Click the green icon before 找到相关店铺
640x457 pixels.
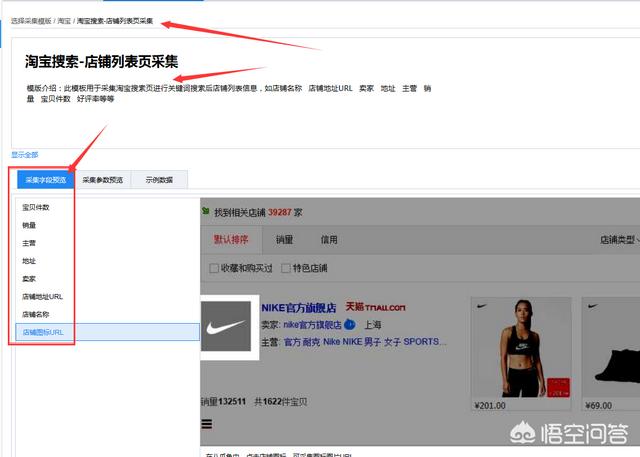pos(205,213)
